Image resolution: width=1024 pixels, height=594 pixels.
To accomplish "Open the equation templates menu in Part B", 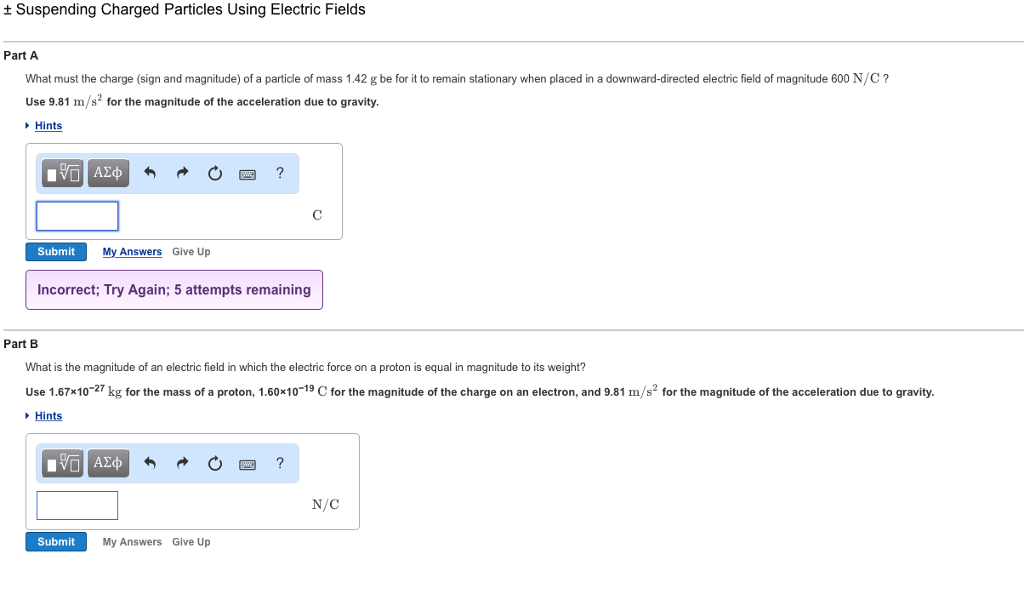I will [x=62, y=462].
